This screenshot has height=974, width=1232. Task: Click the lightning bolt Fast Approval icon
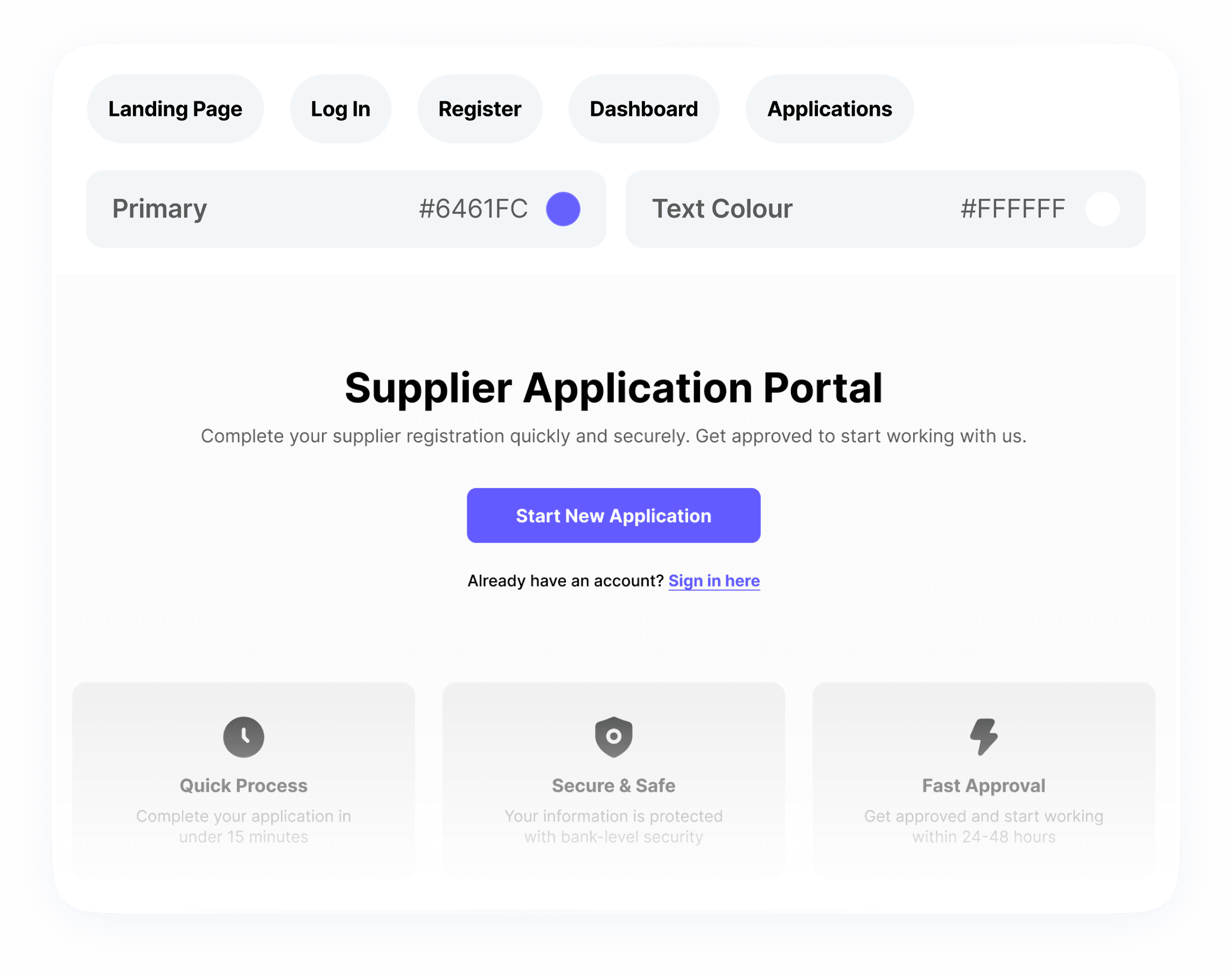[984, 737]
